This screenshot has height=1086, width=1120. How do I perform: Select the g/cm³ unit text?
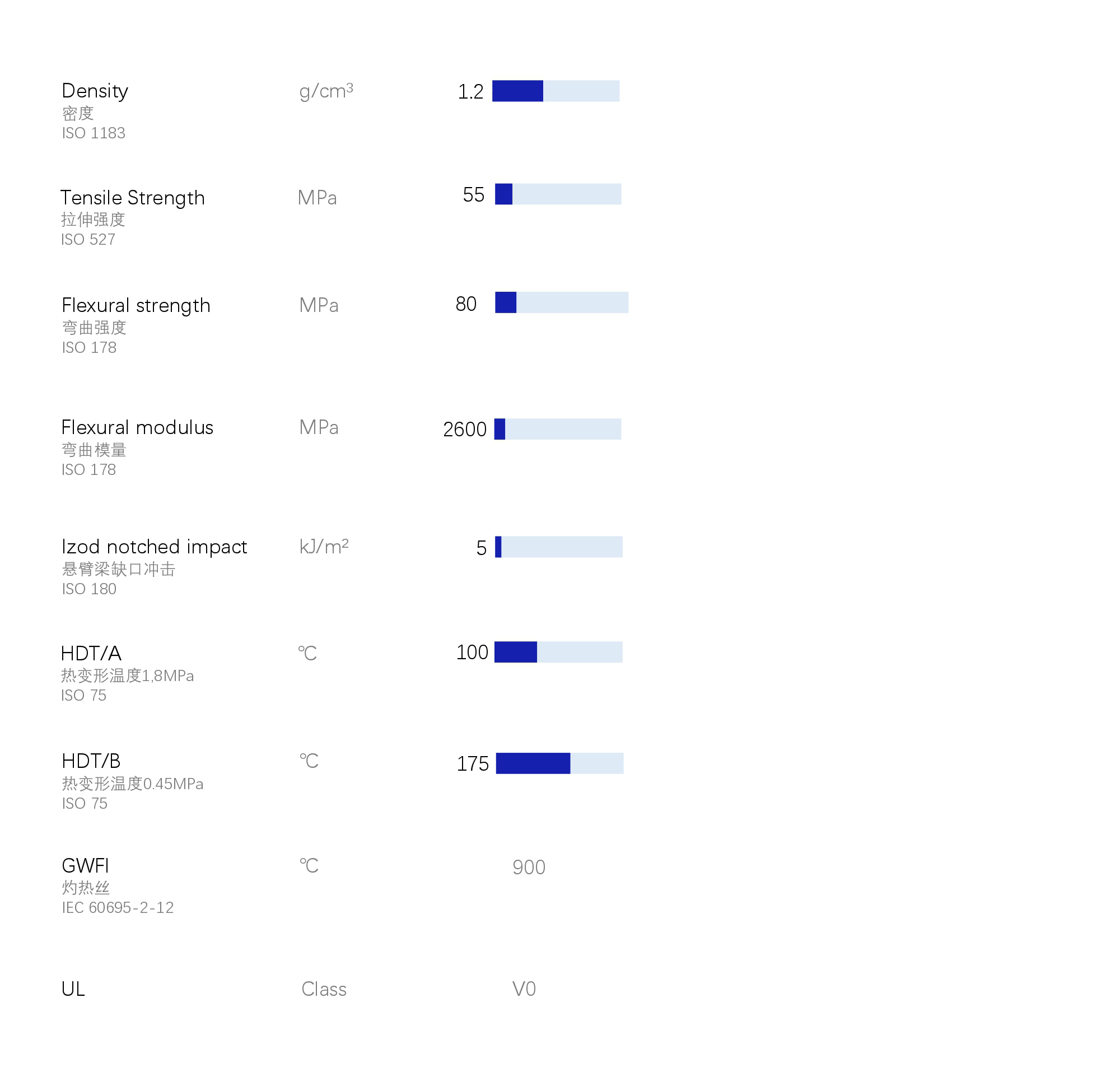pos(326,91)
